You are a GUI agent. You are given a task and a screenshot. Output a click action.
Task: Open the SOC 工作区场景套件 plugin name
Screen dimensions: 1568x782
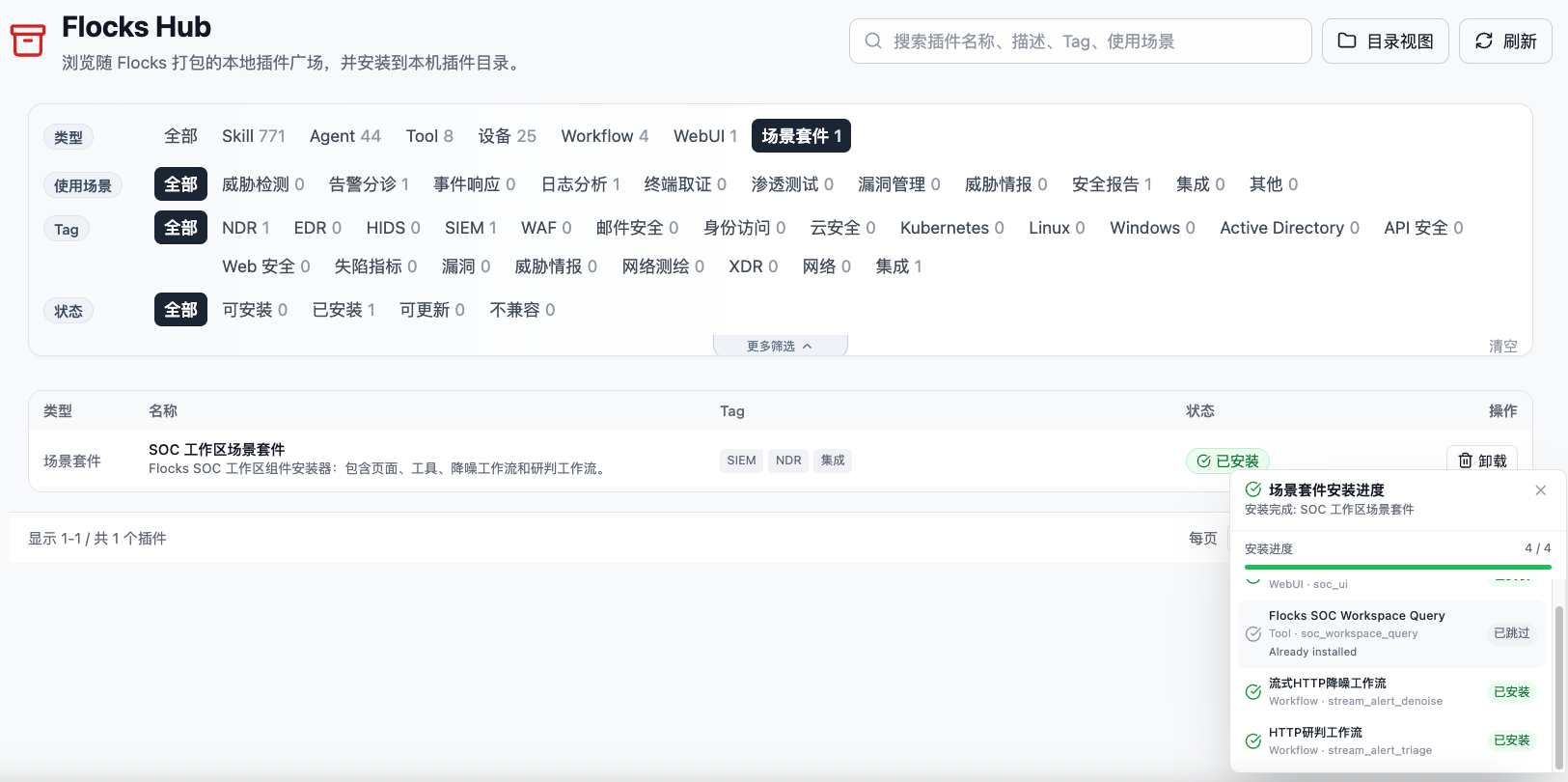(216, 450)
